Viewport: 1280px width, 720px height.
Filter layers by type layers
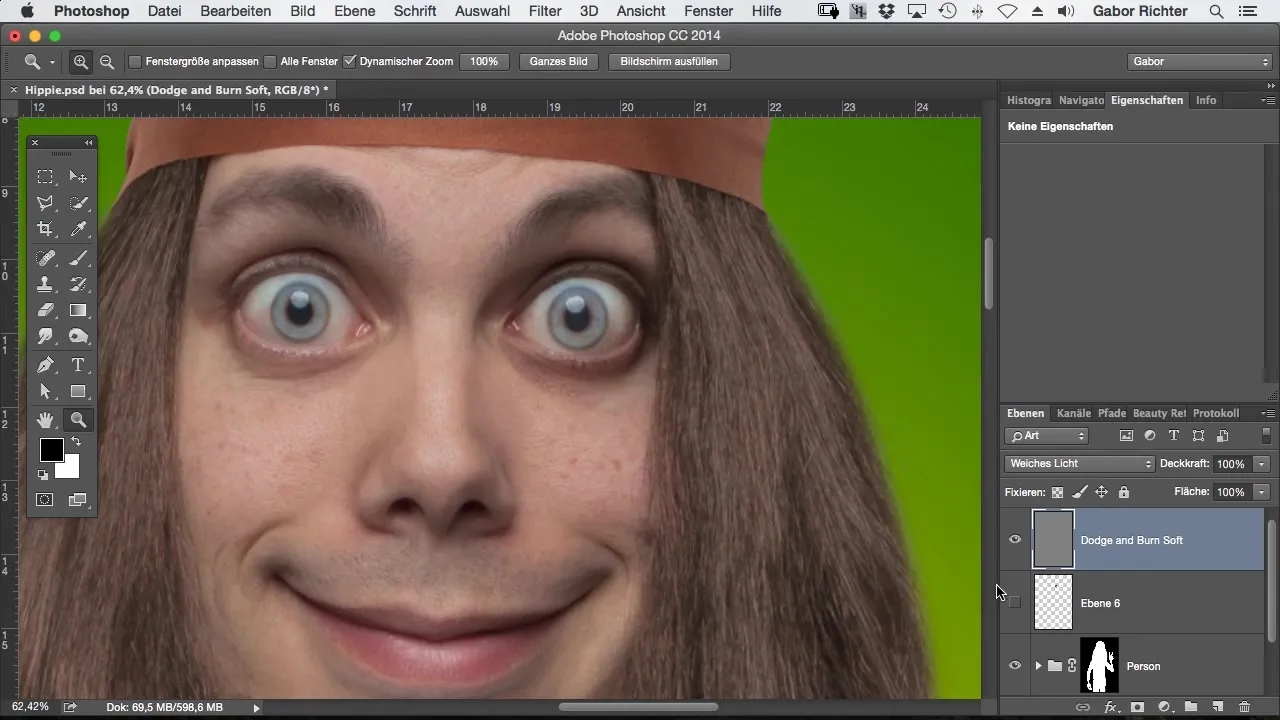1174,436
